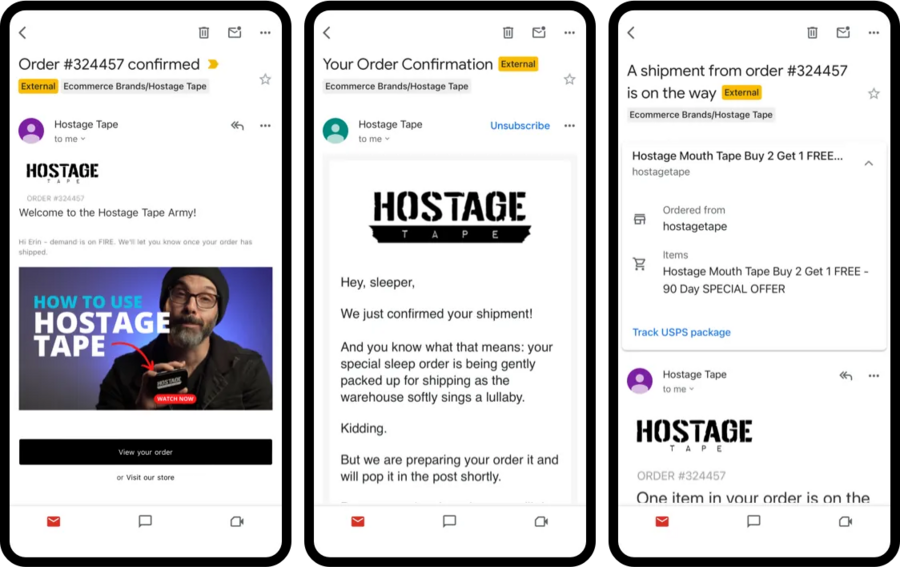Open Chat tab in 'Order #324457 confirmed' screen

coord(145,521)
